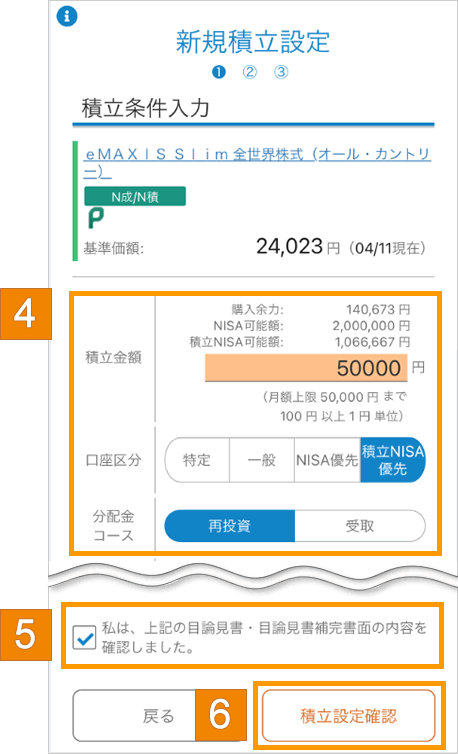Choose NISA優先 account type
Screen dimensions: 458x754
327,460
